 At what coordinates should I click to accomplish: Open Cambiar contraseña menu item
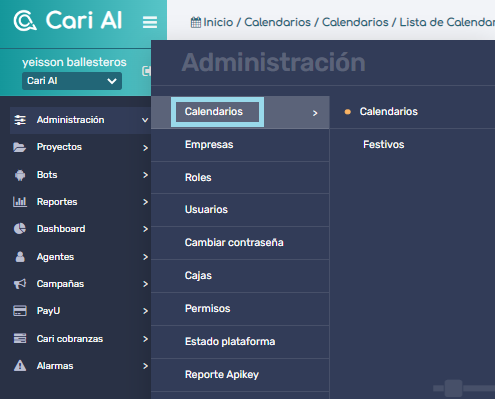(240, 243)
